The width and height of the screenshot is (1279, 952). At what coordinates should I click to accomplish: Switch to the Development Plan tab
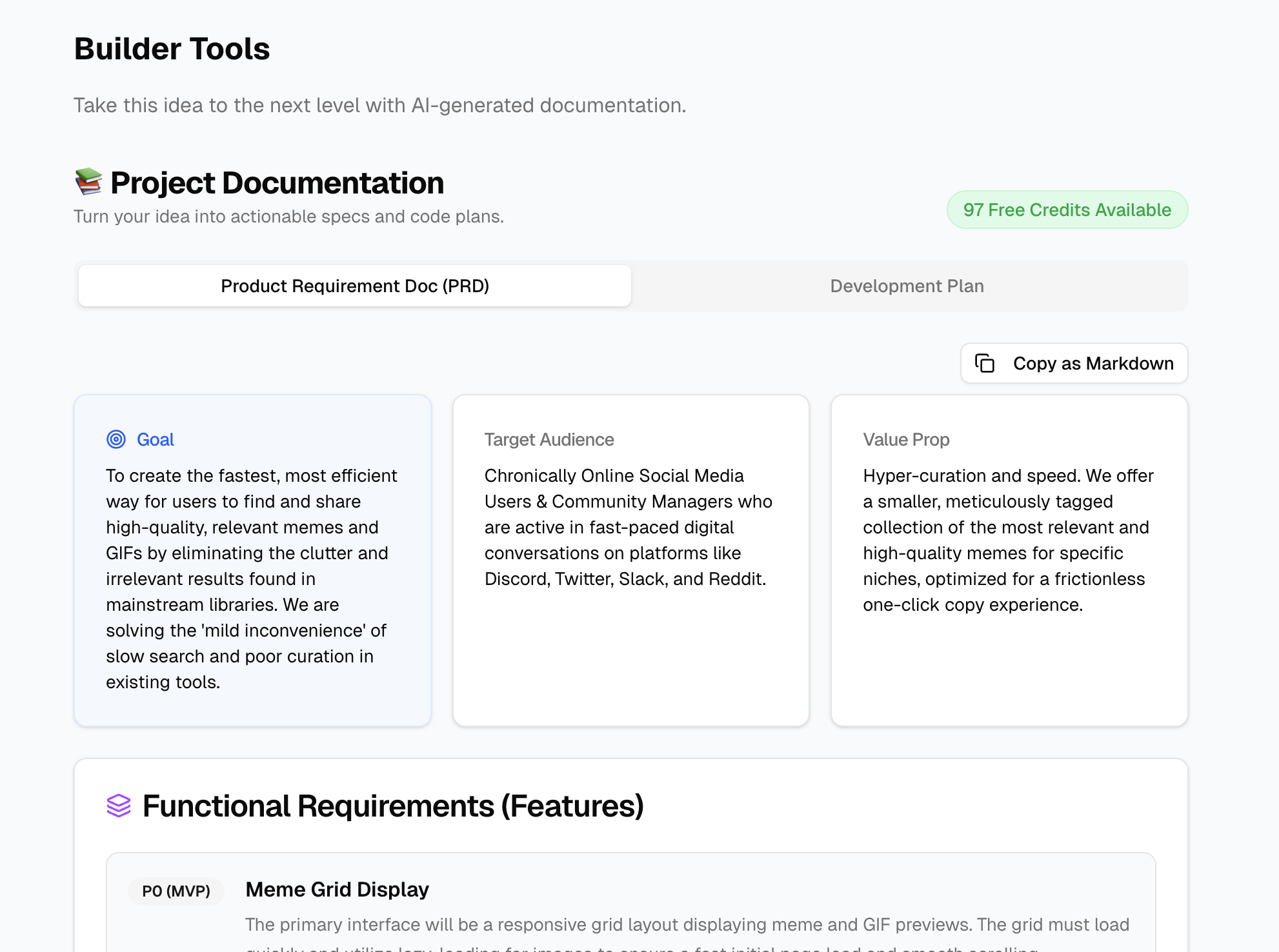click(907, 286)
